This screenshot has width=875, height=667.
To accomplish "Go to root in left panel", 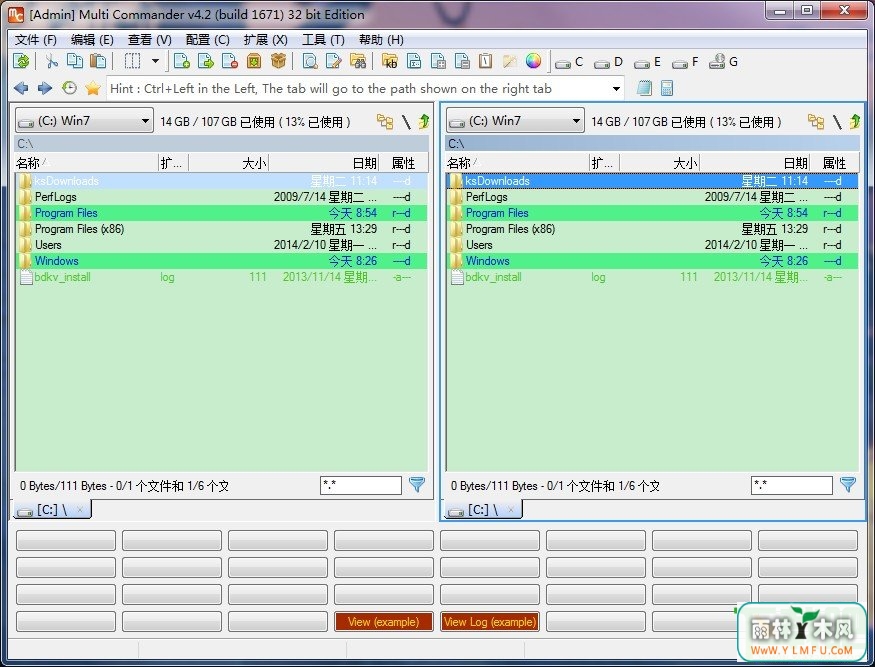I will (406, 121).
